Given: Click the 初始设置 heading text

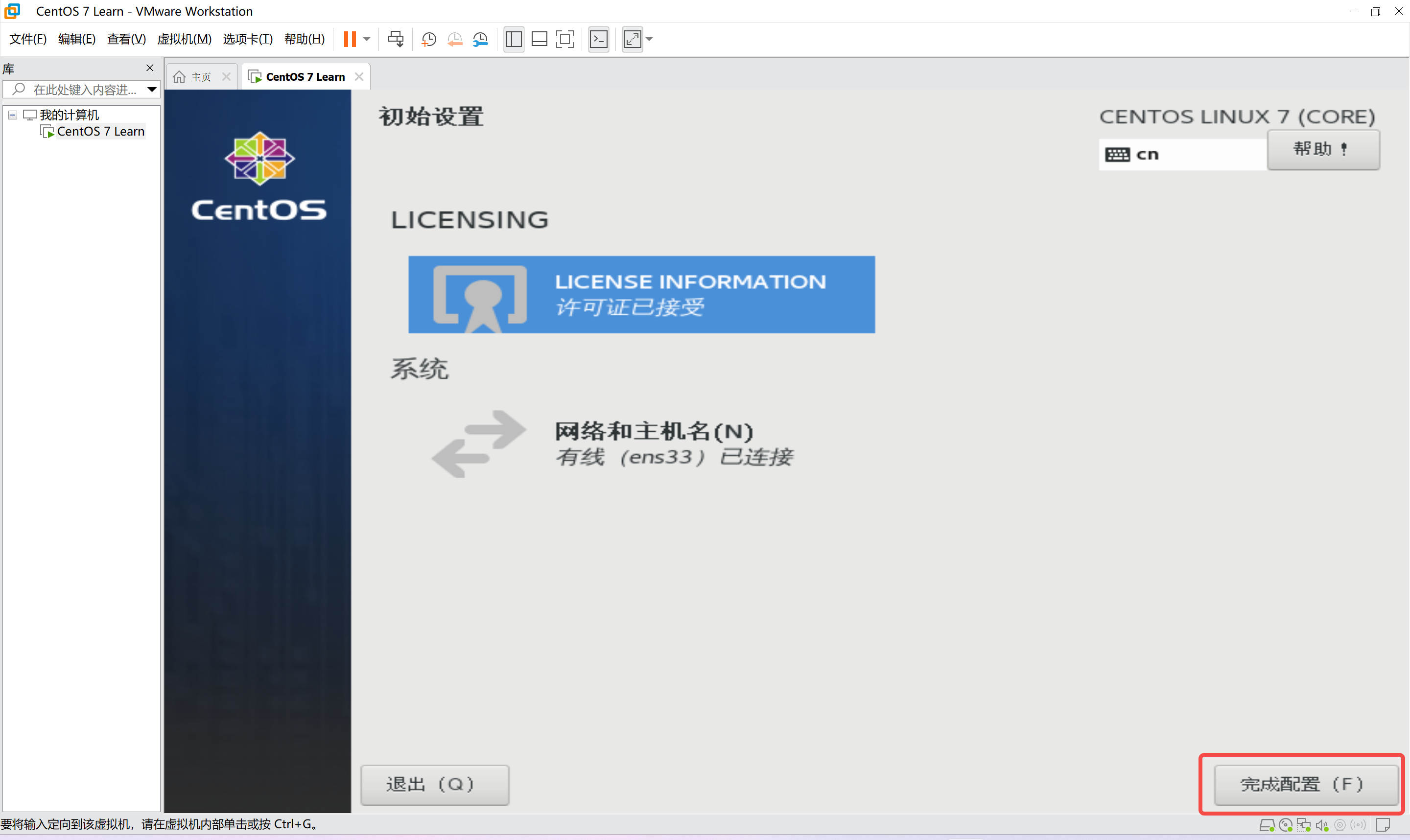Looking at the screenshot, I should point(431,117).
